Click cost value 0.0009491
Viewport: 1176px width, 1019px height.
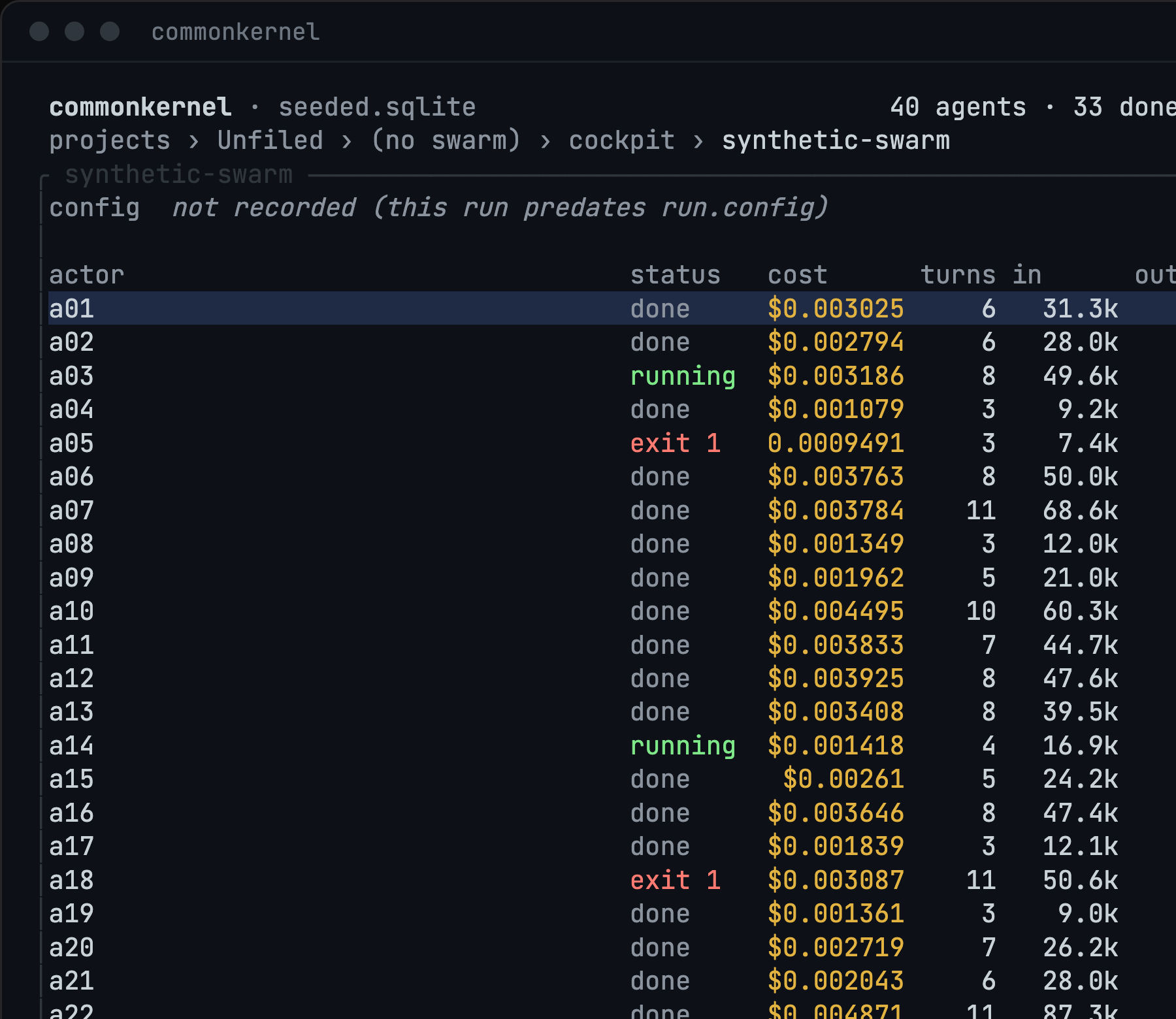(836, 443)
